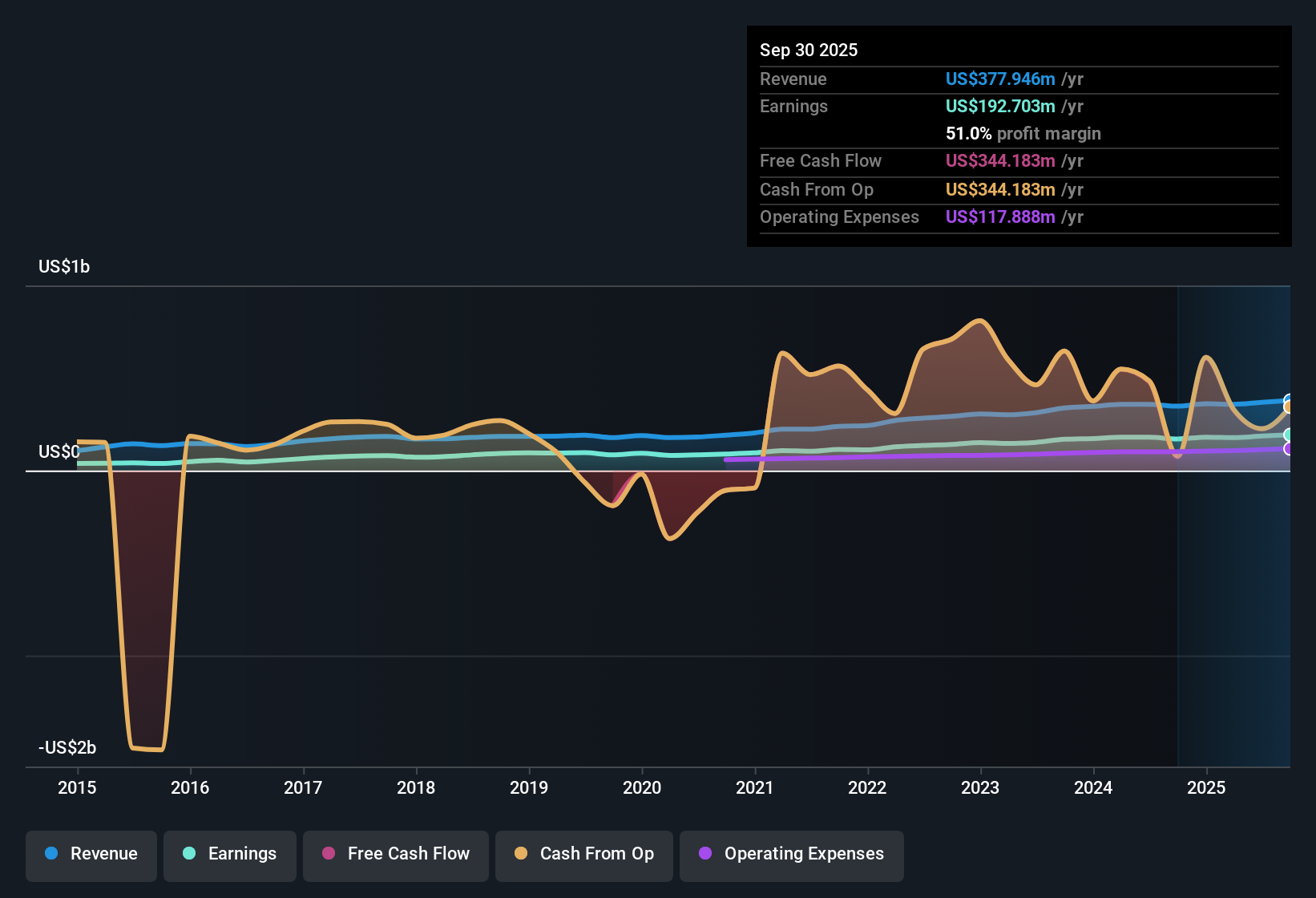Select the teal Earnings endpoint marker
Screen dimensions: 1316x898
(1288, 435)
